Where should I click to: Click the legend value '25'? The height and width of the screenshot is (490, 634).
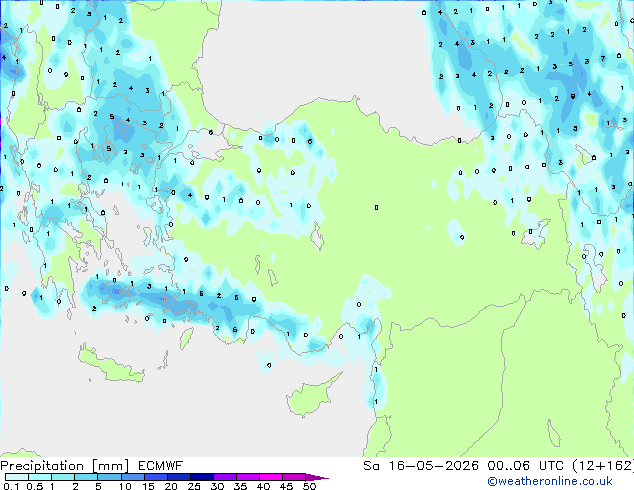pyautogui.click(x=194, y=486)
